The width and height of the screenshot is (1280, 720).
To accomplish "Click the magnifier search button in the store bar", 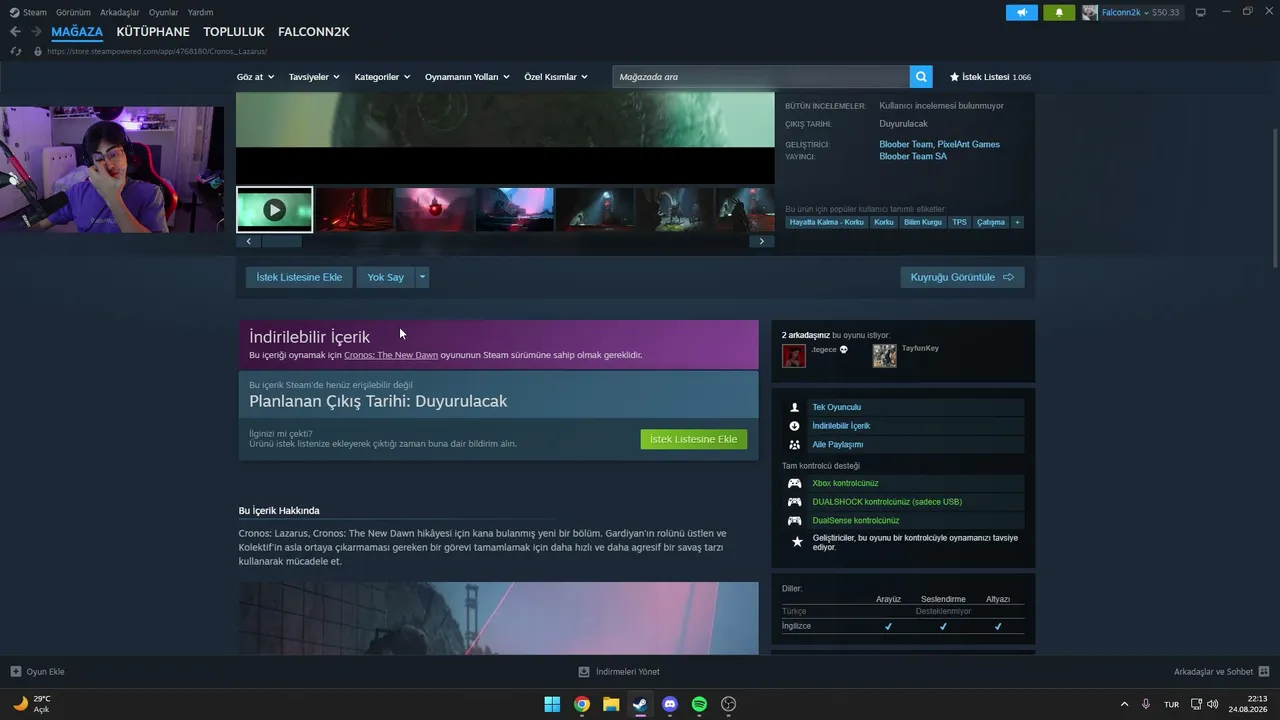I will tap(921, 77).
